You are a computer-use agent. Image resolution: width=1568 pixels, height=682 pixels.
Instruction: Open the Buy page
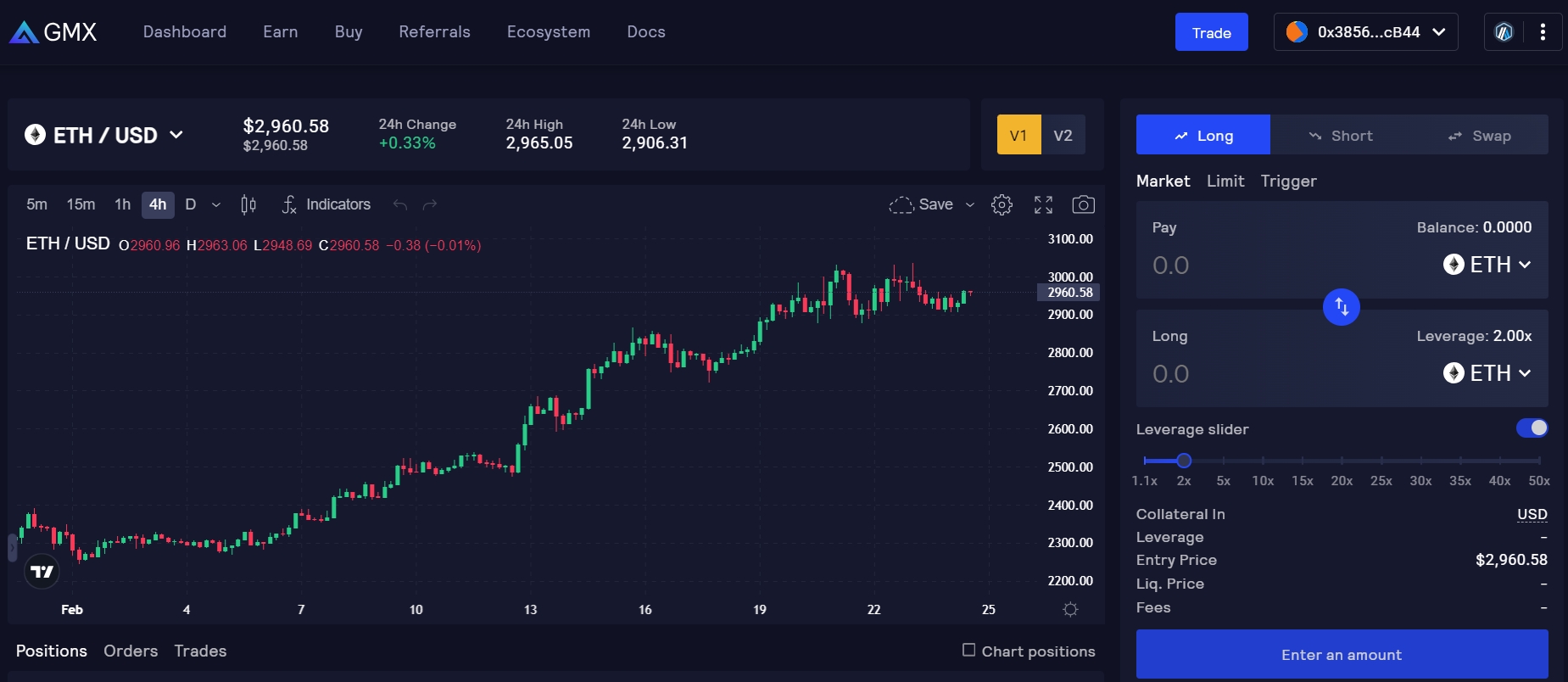click(x=349, y=32)
